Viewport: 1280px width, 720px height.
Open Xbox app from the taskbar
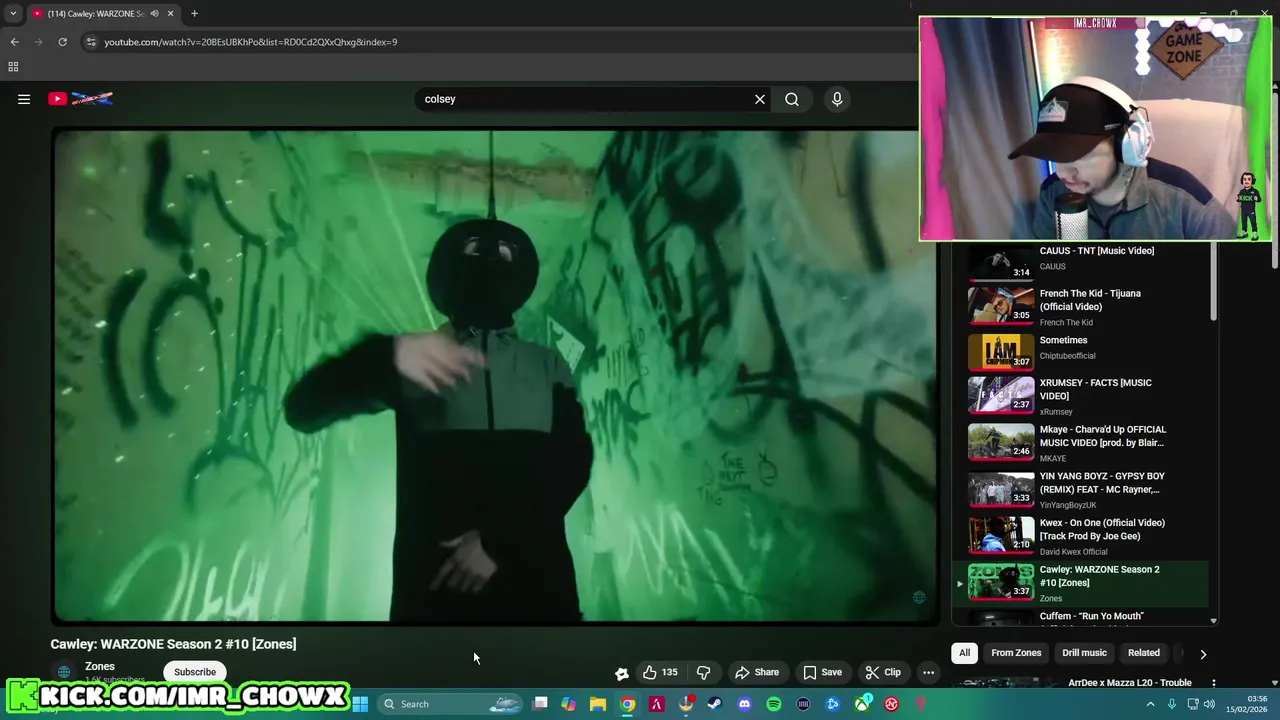[x=862, y=704]
